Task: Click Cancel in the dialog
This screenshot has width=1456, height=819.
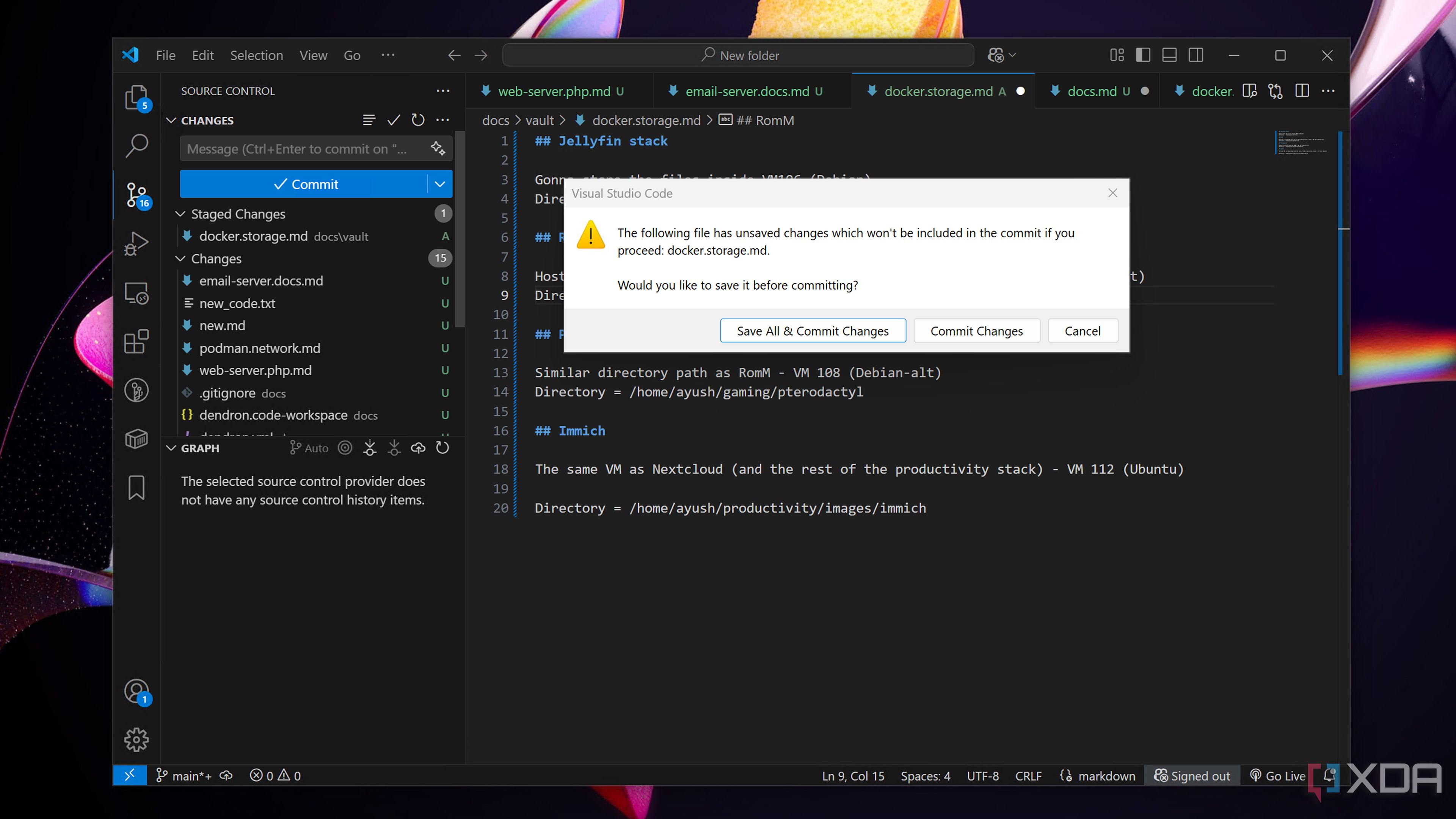Action: [x=1083, y=331]
